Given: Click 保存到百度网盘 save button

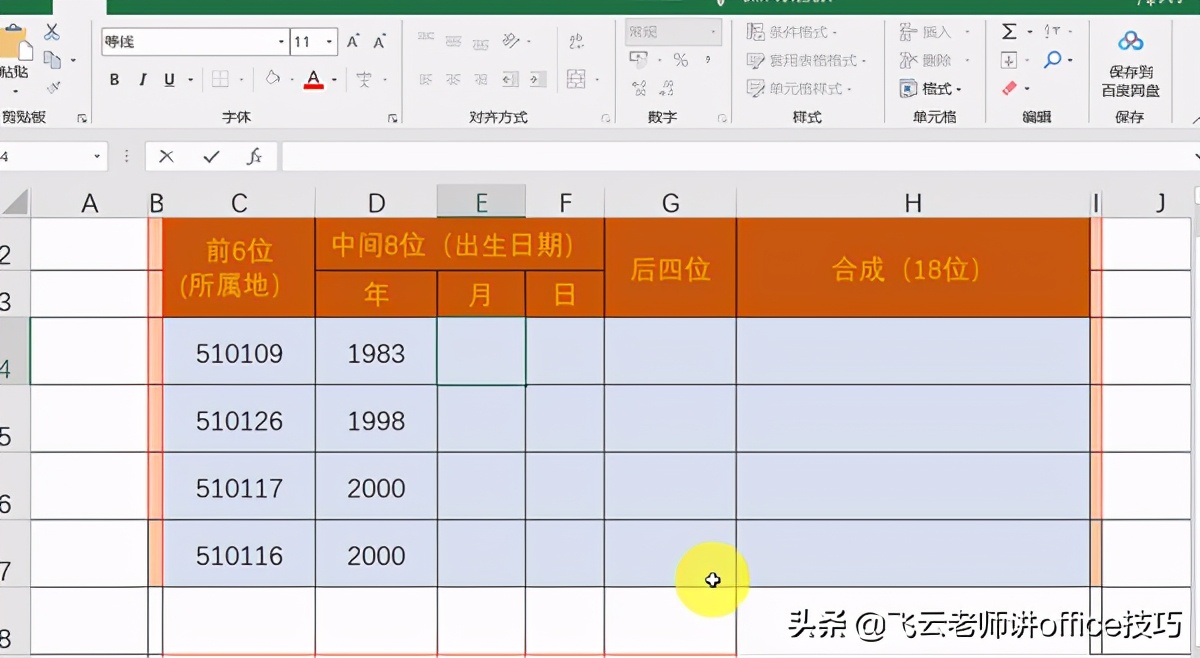Looking at the screenshot, I should click(x=1131, y=62).
